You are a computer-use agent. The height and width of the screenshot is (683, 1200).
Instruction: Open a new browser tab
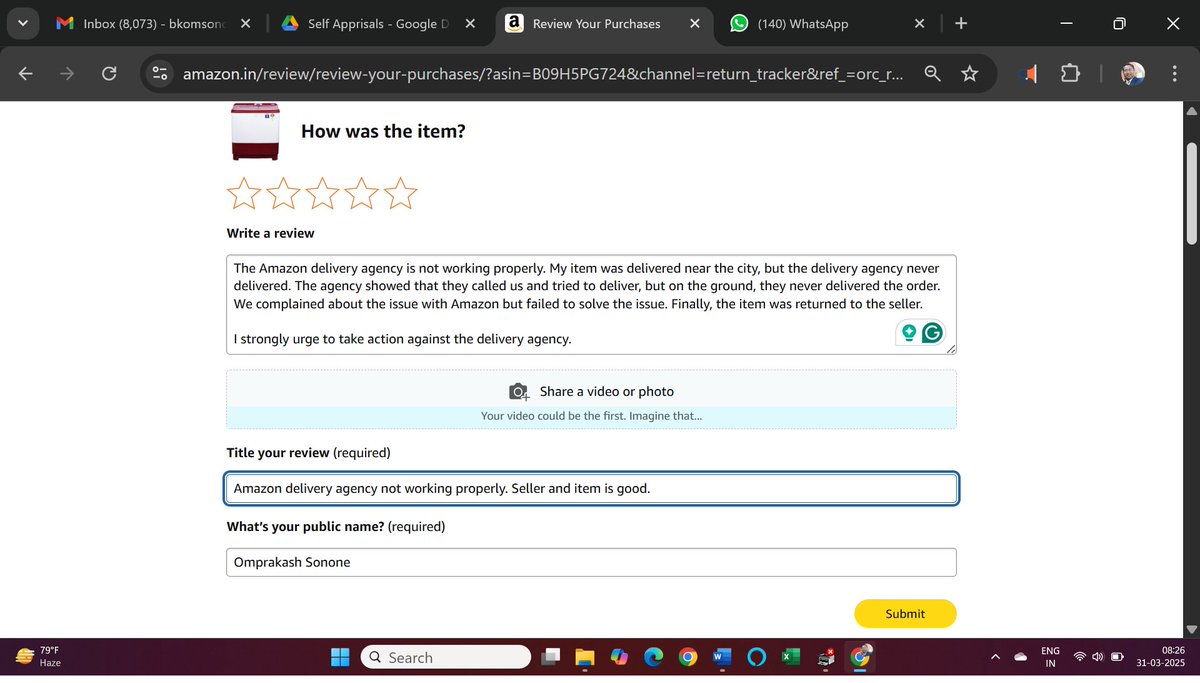[x=960, y=23]
